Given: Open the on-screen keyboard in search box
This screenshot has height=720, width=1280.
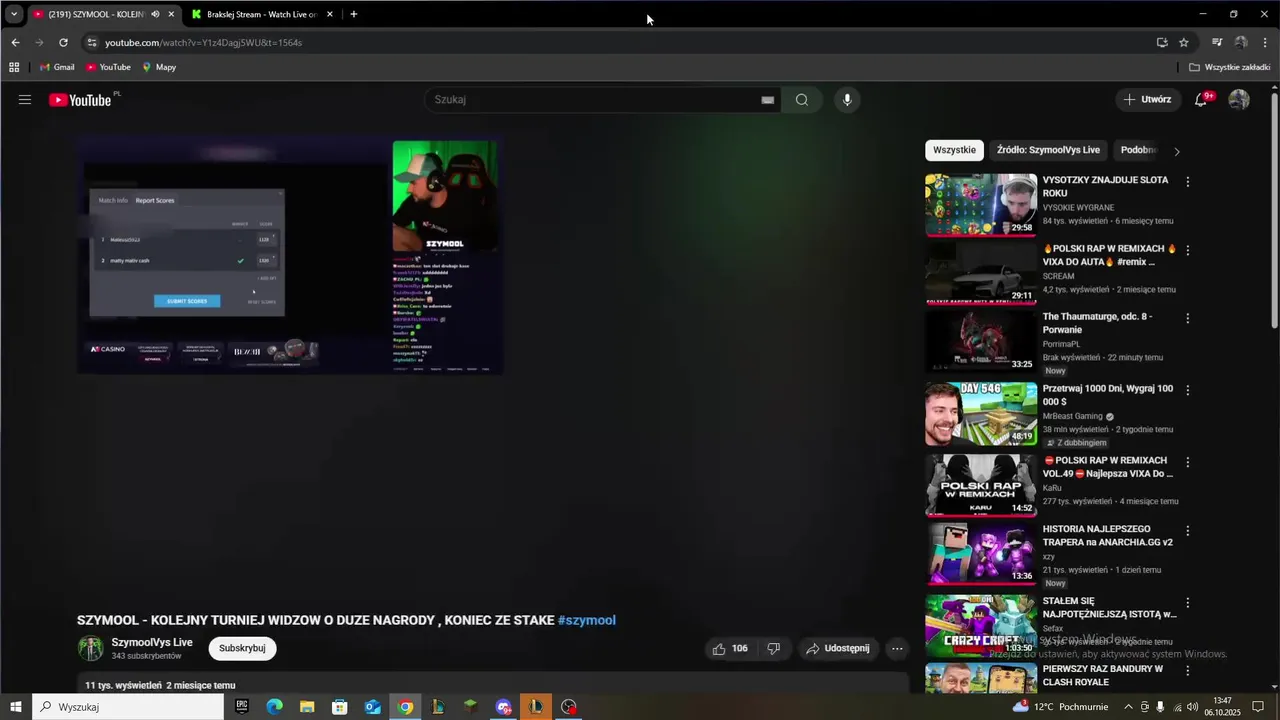Looking at the screenshot, I should pyautogui.click(x=768, y=100).
